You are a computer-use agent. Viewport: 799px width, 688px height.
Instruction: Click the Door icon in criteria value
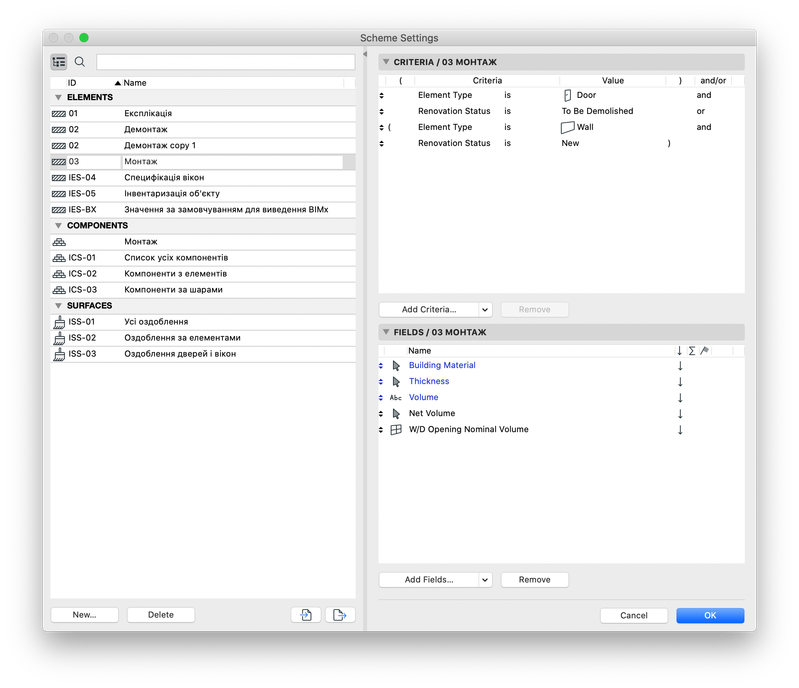coord(567,95)
